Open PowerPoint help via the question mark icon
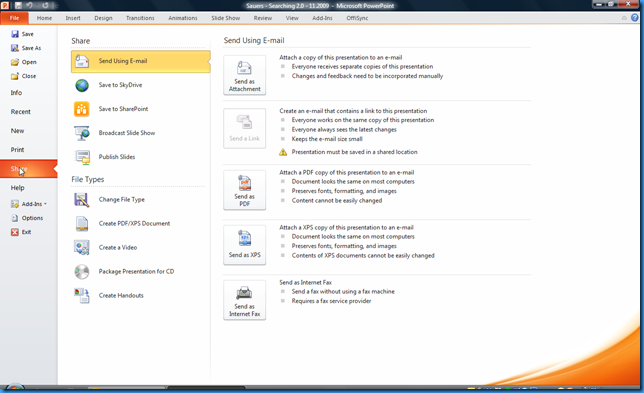Viewport: 644px width, 393px height. pyautogui.click(x=635, y=18)
